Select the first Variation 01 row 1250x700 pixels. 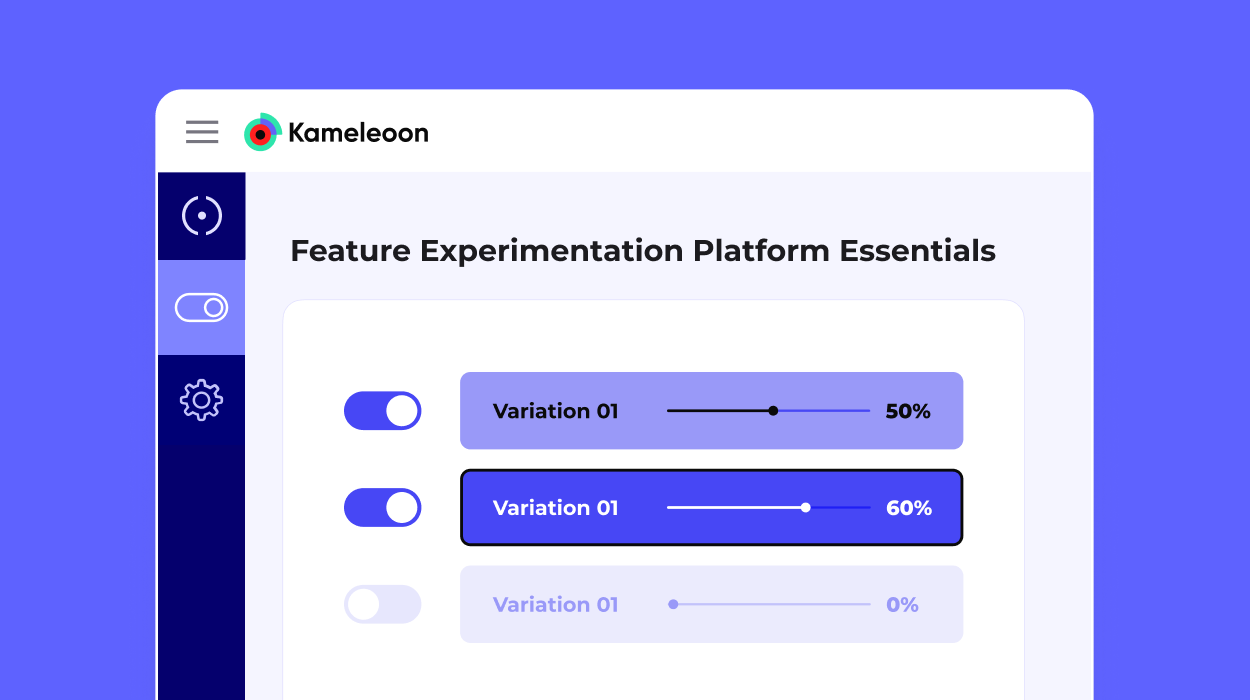point(711,410)
